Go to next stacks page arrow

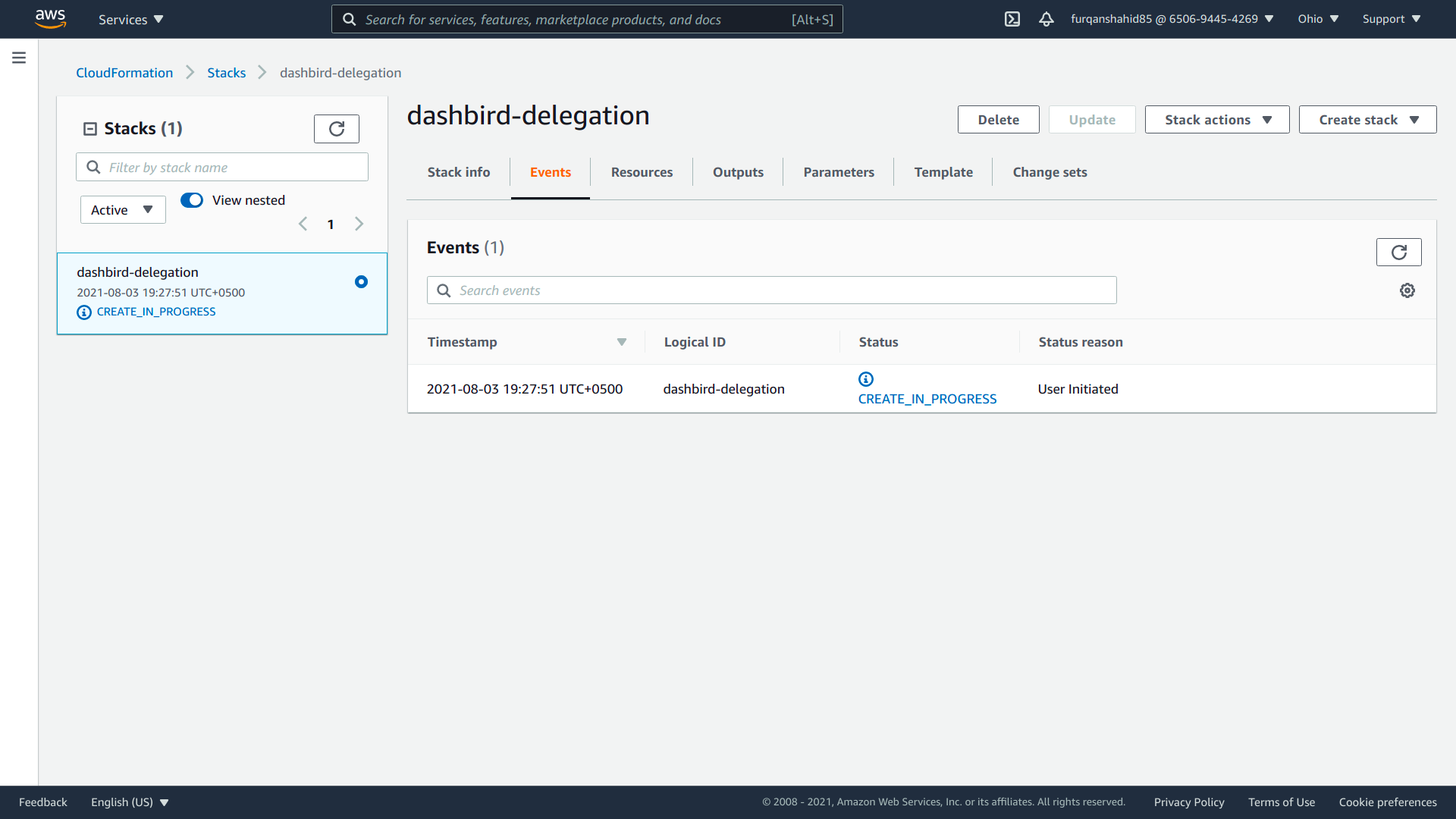click(359, 224)
